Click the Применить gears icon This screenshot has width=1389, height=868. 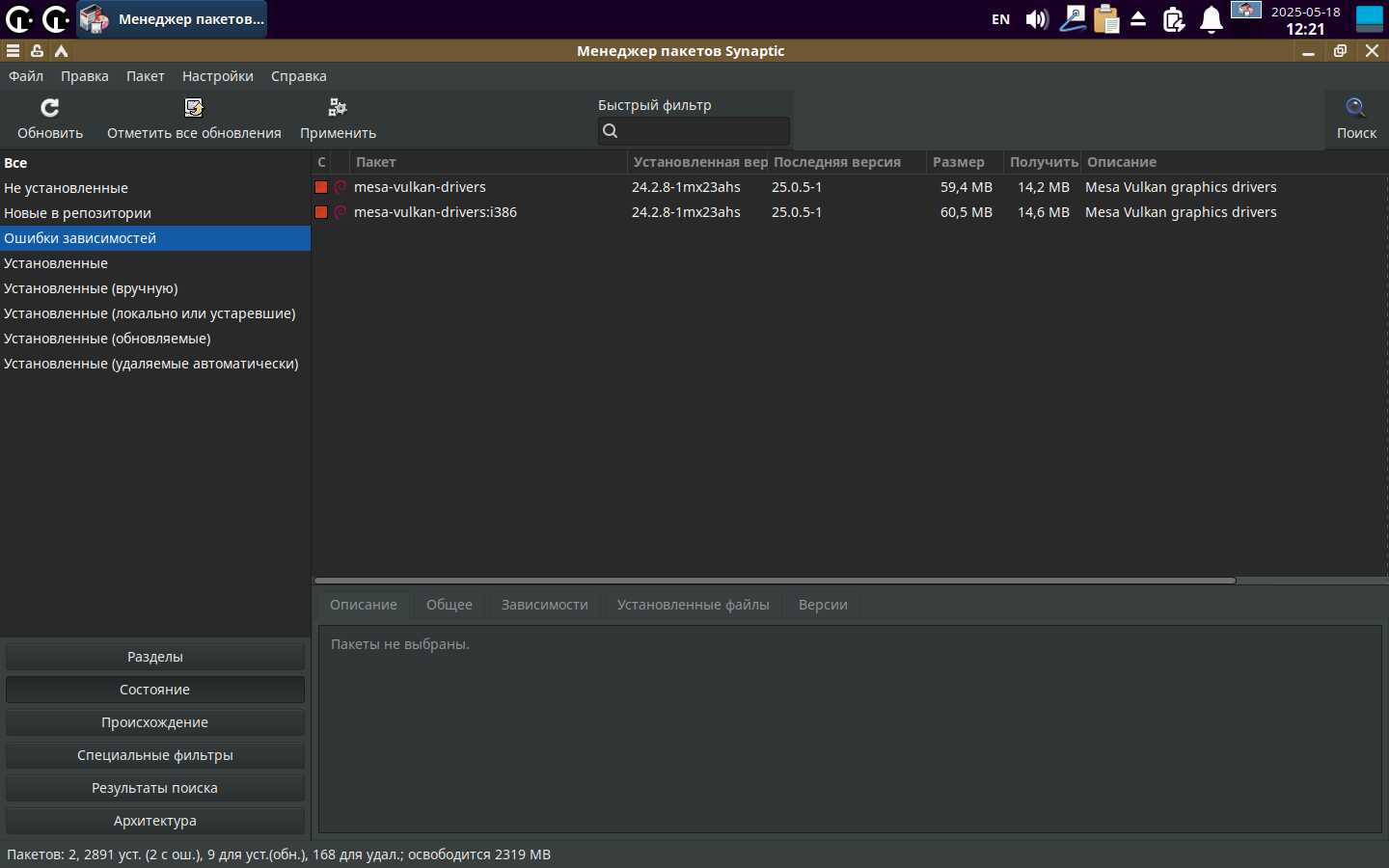coord(338,107)
